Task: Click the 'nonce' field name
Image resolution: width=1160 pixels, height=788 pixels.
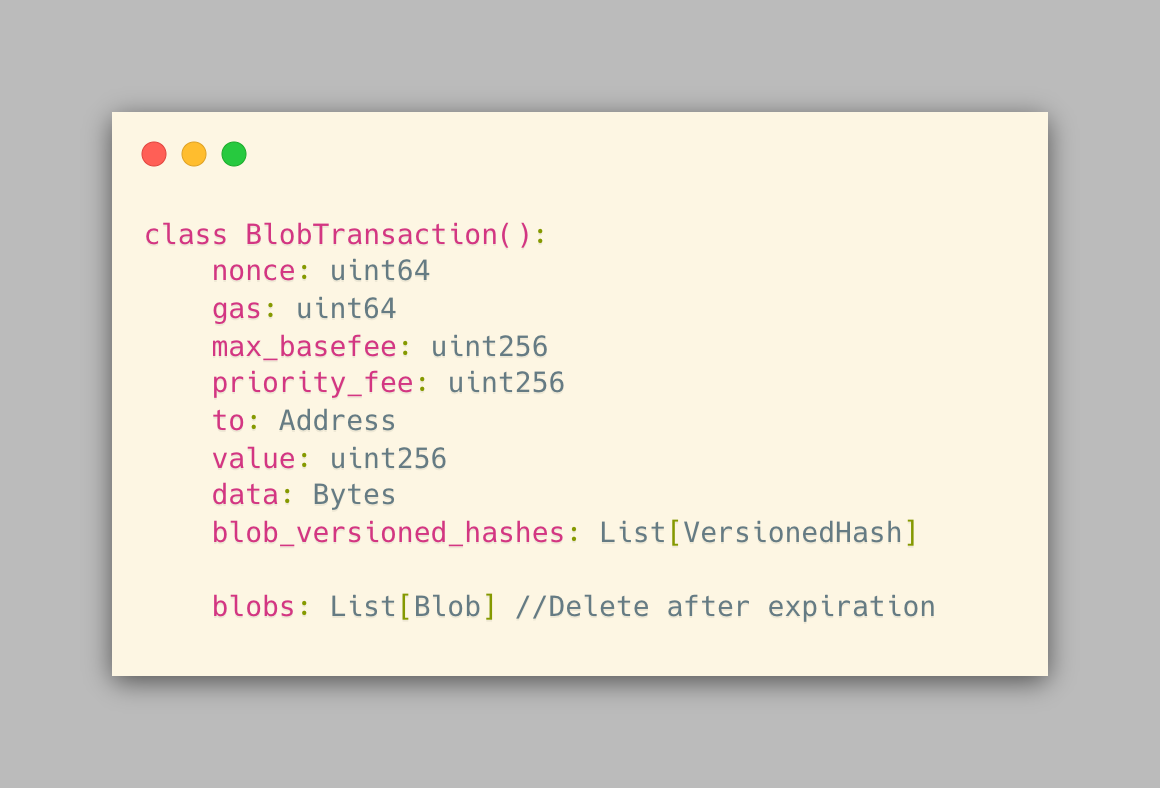Action: pyautogui.click(x=253, y=271)
